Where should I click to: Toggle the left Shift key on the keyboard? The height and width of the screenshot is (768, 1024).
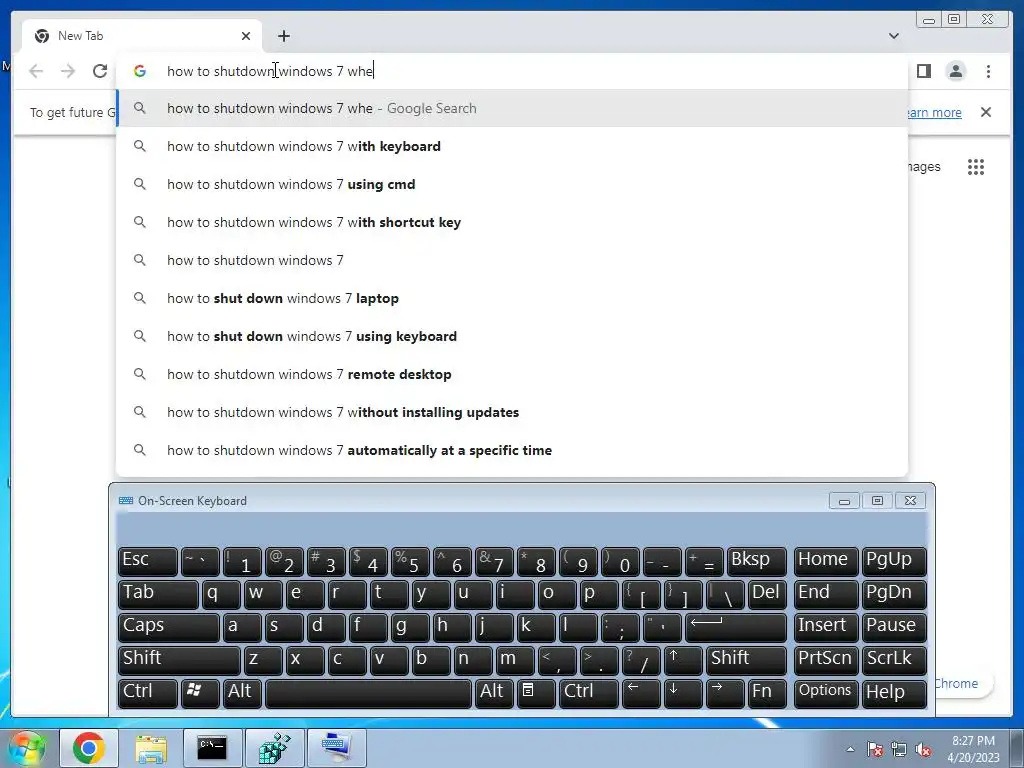[x=179, y=660]
